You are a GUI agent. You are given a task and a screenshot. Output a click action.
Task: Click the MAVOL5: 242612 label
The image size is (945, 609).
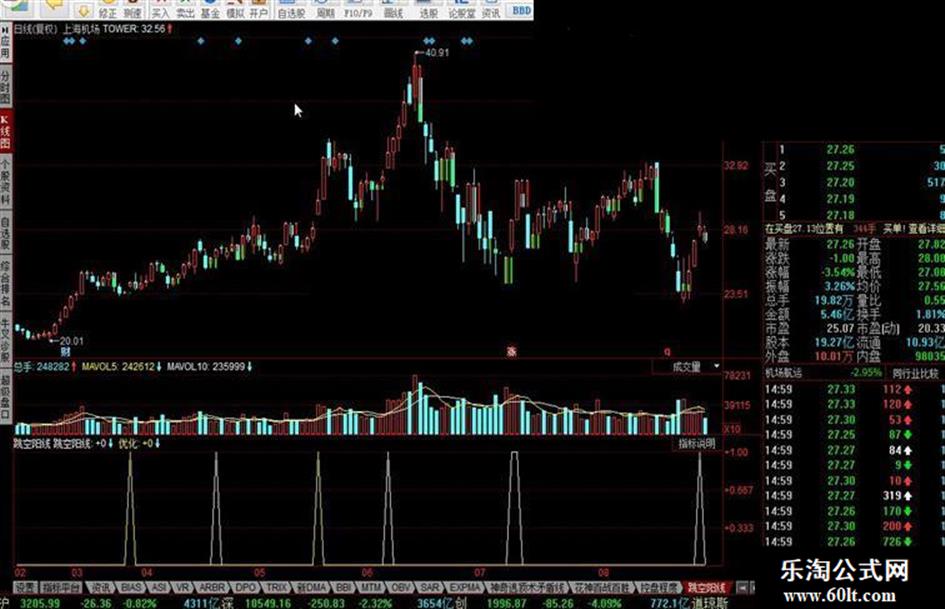(119, 366)
